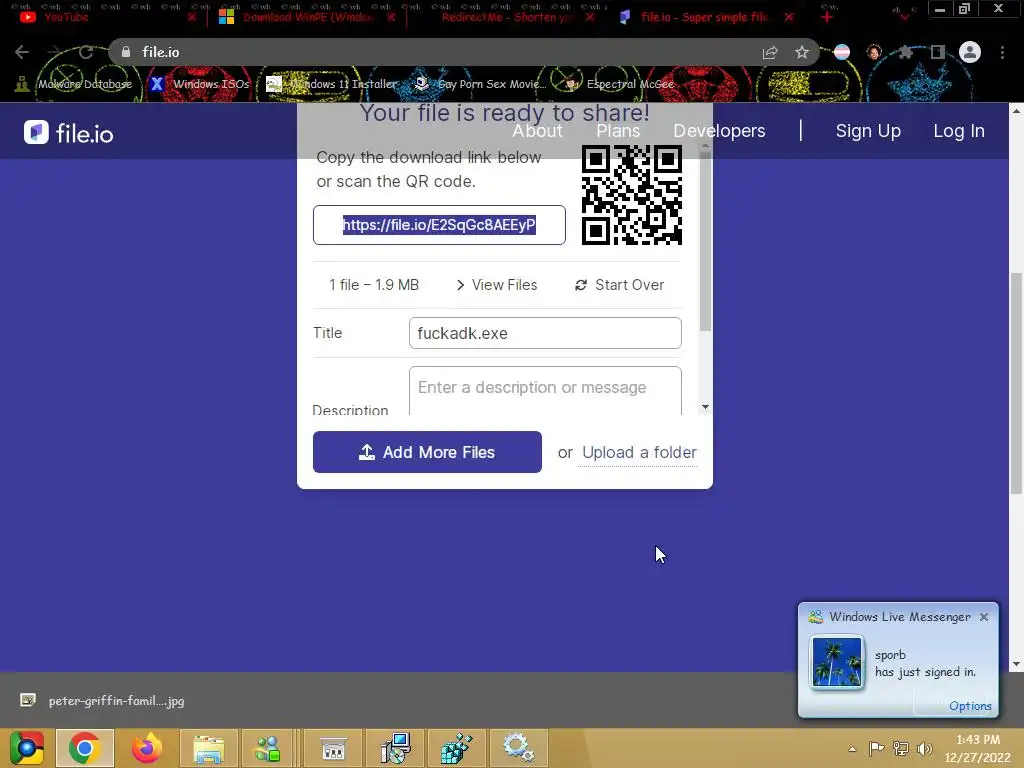Switch to the Download WinPE tab

coord(307,17)
